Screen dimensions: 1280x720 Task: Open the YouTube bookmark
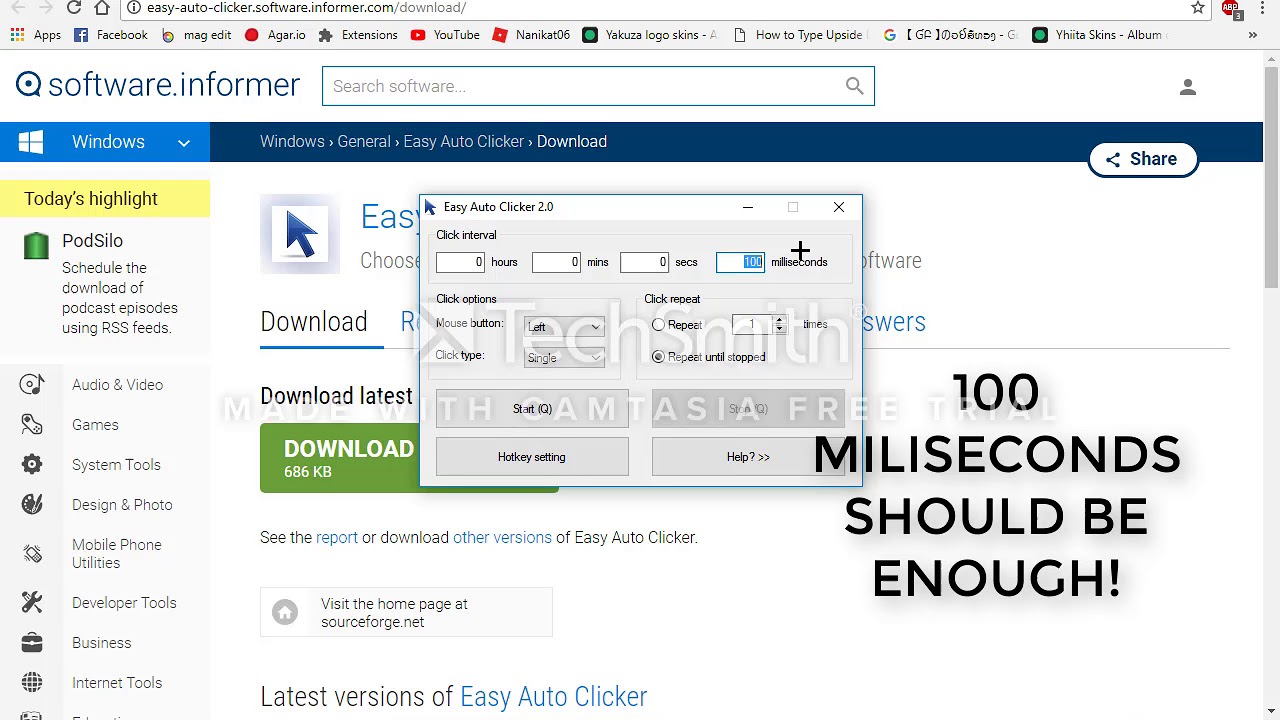tap(444, 35)
